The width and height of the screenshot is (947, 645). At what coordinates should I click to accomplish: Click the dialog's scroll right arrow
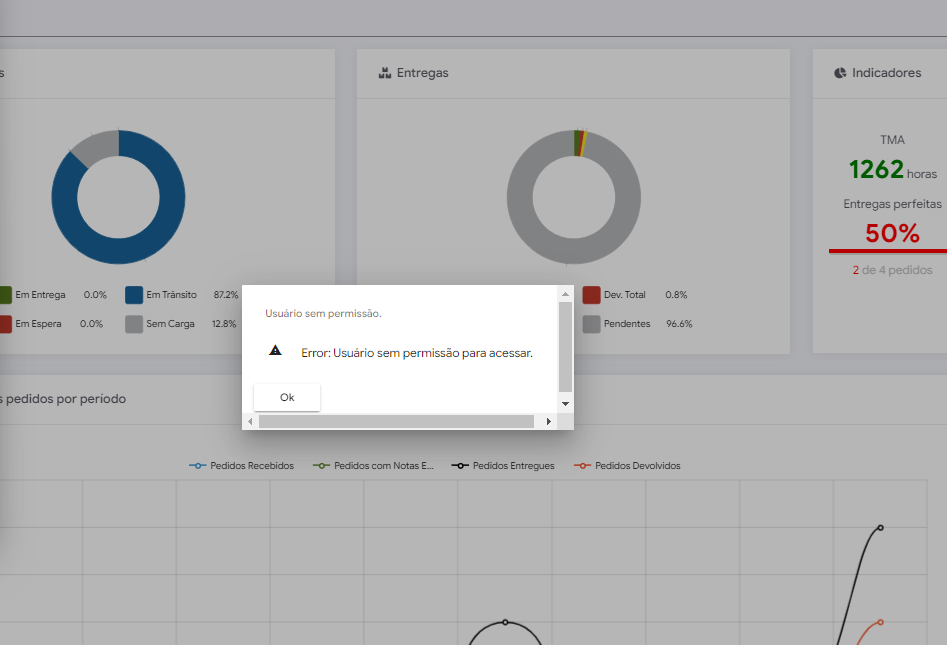[x=548, y=422]
